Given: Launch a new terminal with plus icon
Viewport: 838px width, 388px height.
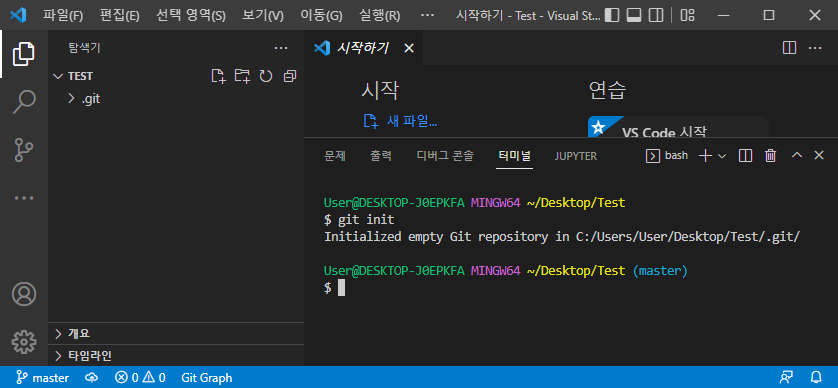Looking at the screenshot, I should coord(705,156).
